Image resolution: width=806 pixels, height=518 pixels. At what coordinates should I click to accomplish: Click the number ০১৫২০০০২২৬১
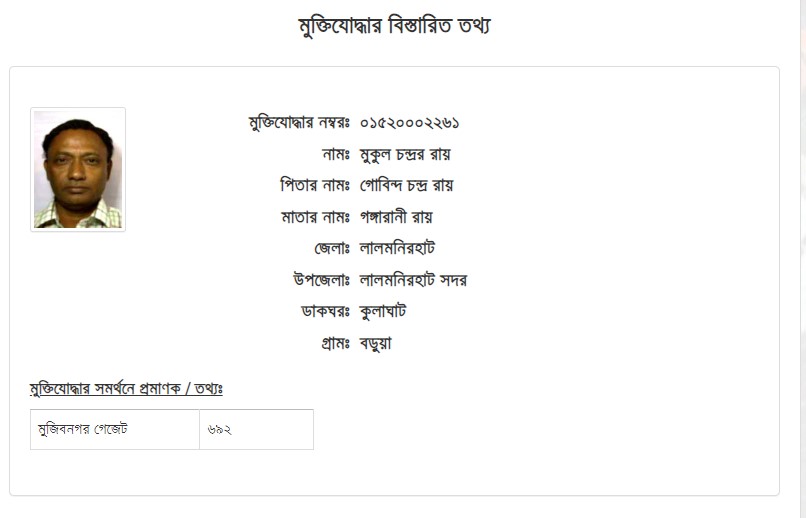coord(409,123)
